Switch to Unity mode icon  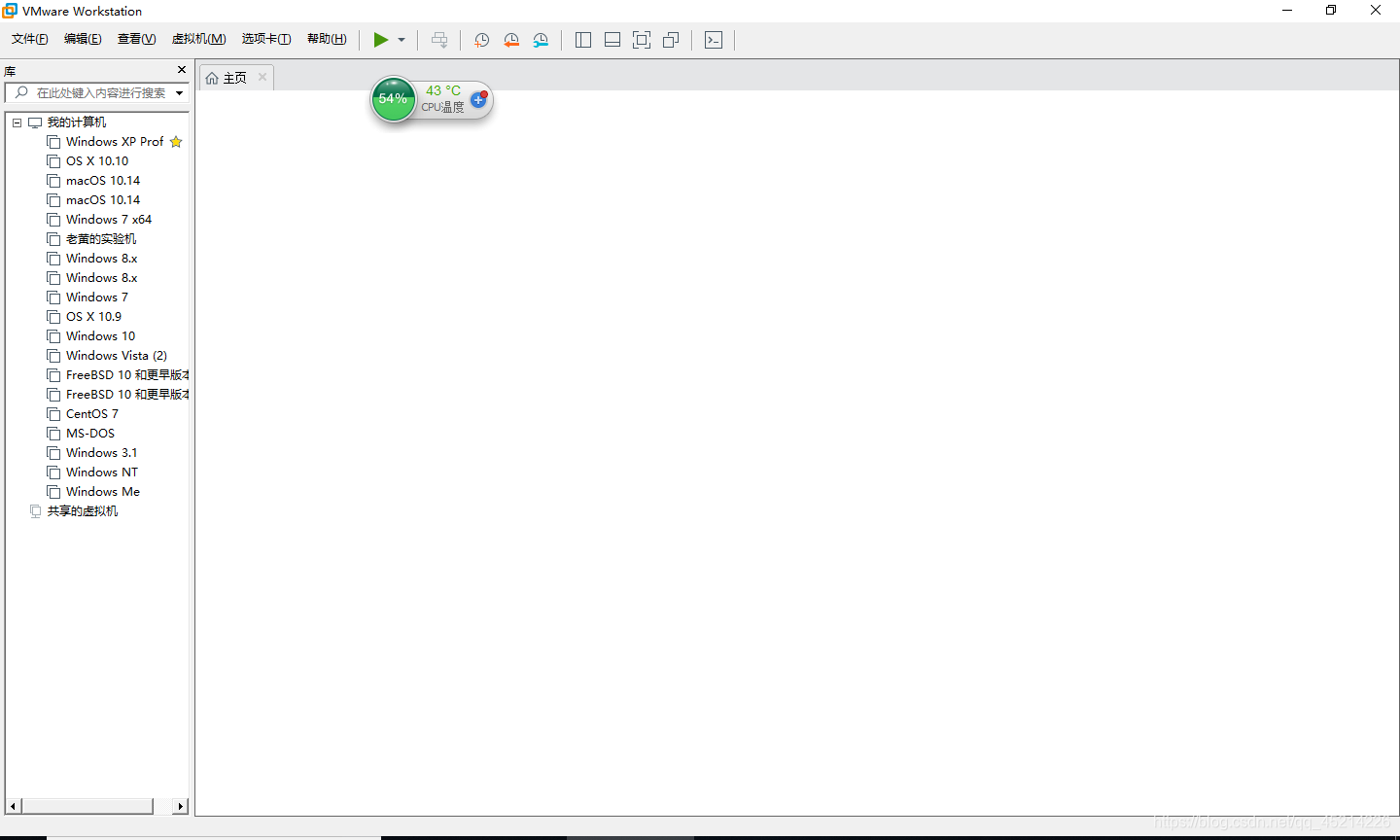(x=671, y=40)
